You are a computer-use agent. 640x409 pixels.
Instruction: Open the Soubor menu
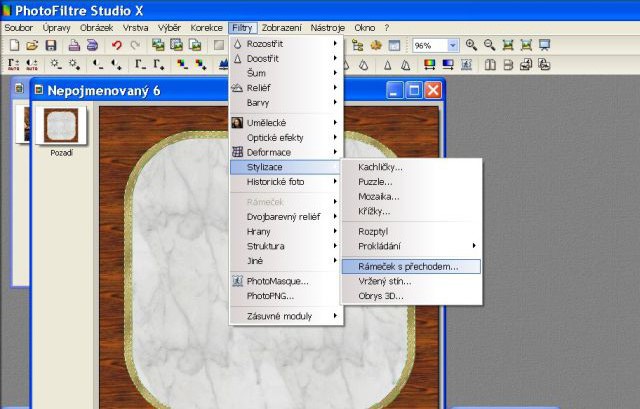[x=18, y=28]
